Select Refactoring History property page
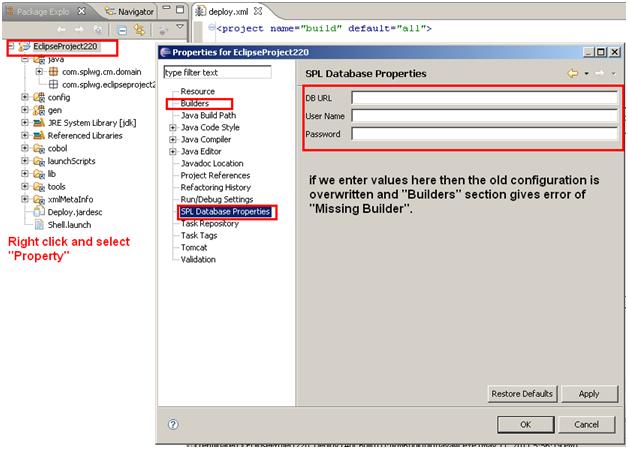This screenshot has width=628, height=449. 215,187
